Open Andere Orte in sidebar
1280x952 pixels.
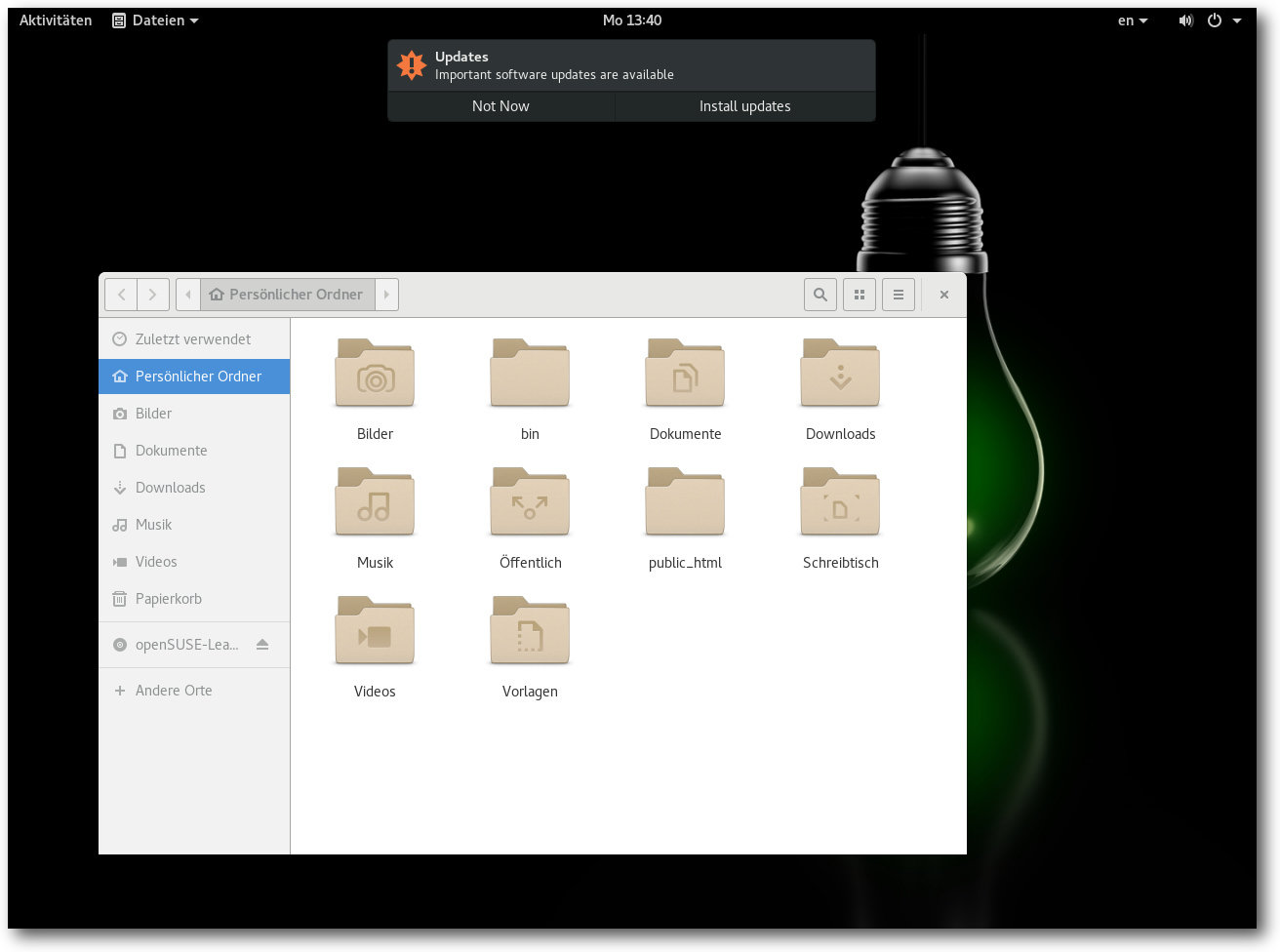point(194,691)
